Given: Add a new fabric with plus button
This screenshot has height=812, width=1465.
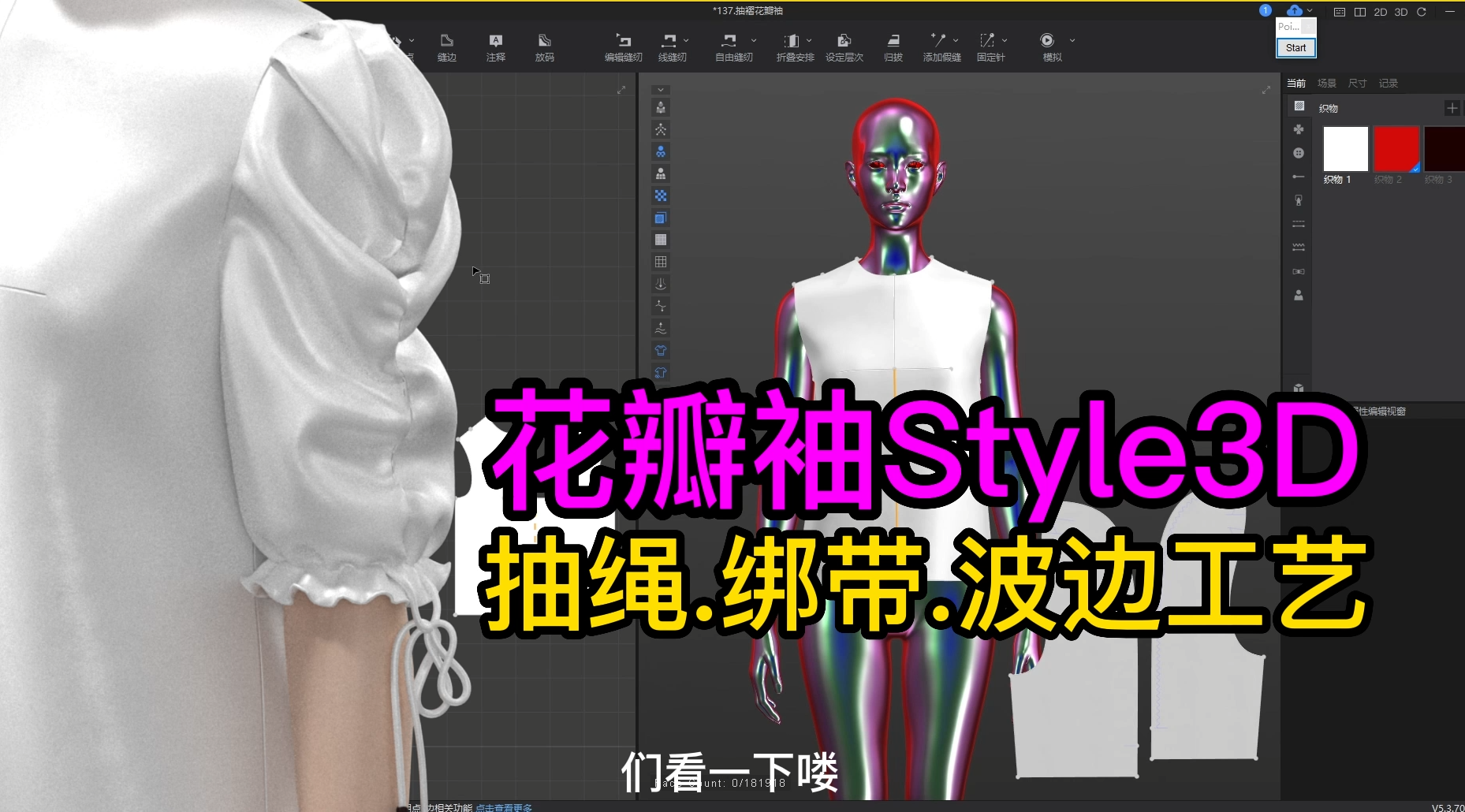Looking at the screenshot, I should [1452, 108].
